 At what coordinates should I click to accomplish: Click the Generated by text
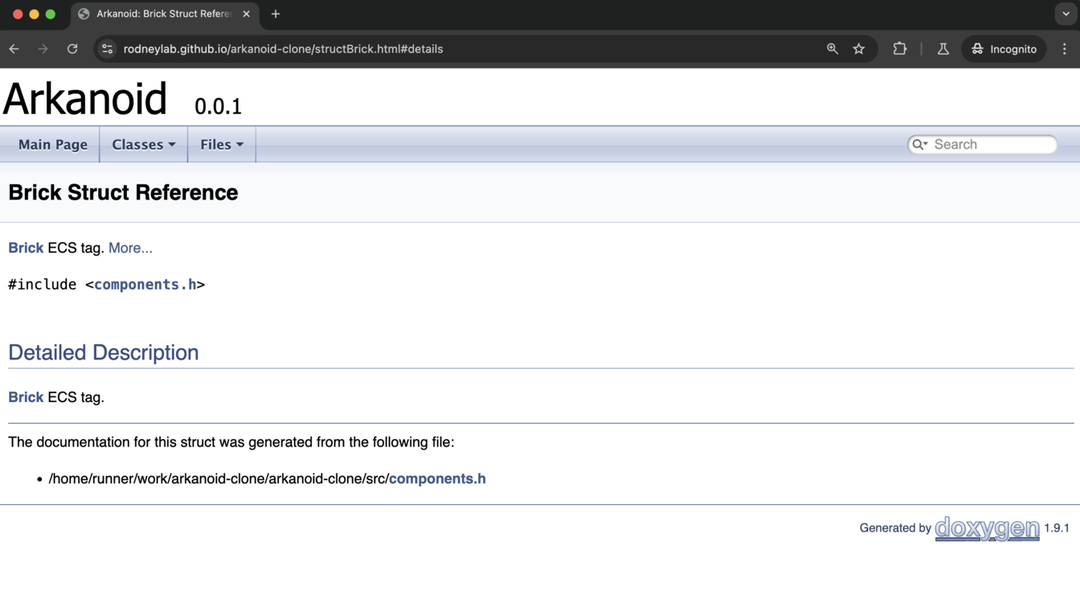(895, 528)
